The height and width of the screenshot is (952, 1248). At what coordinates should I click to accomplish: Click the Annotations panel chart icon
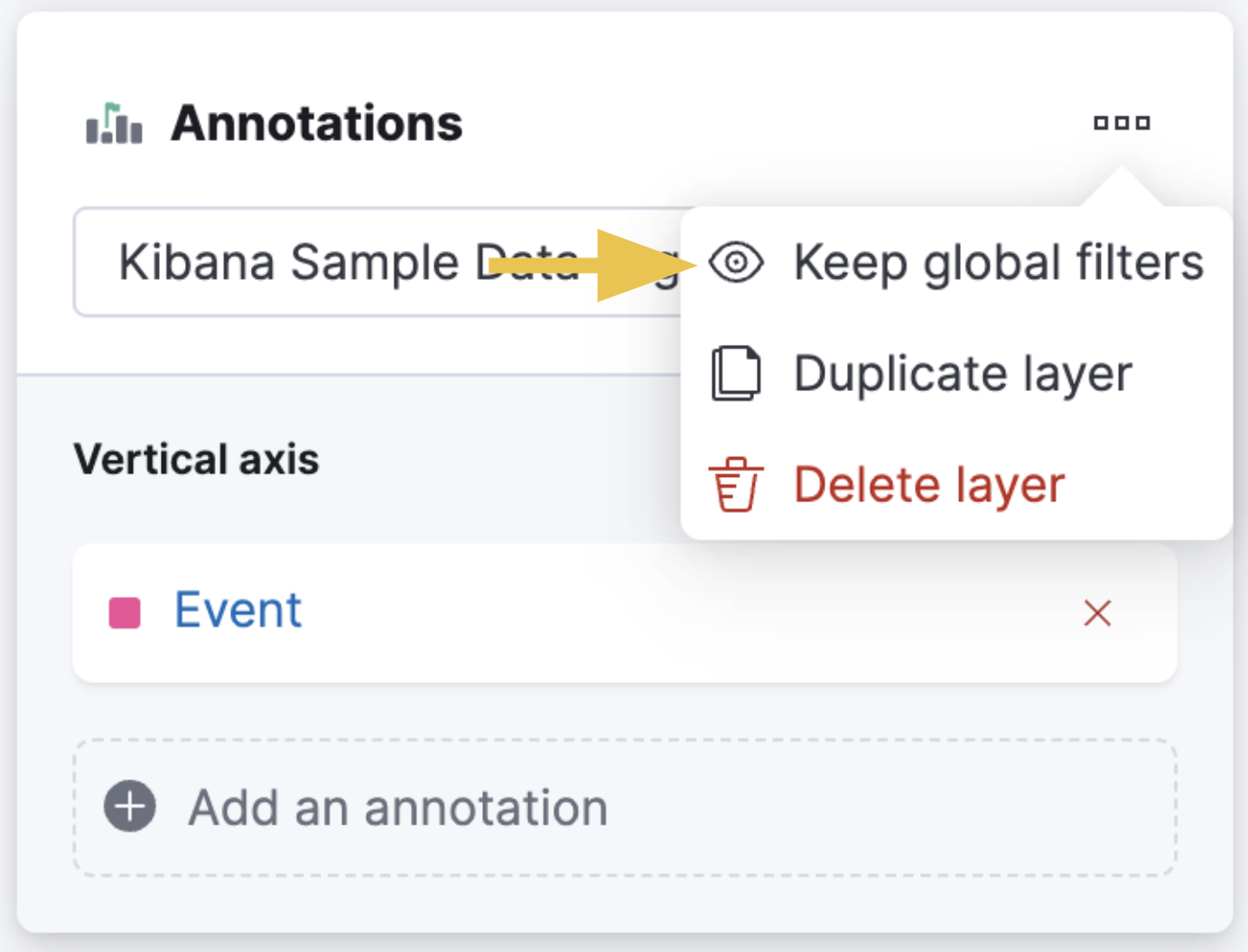[x=114, y=123]
